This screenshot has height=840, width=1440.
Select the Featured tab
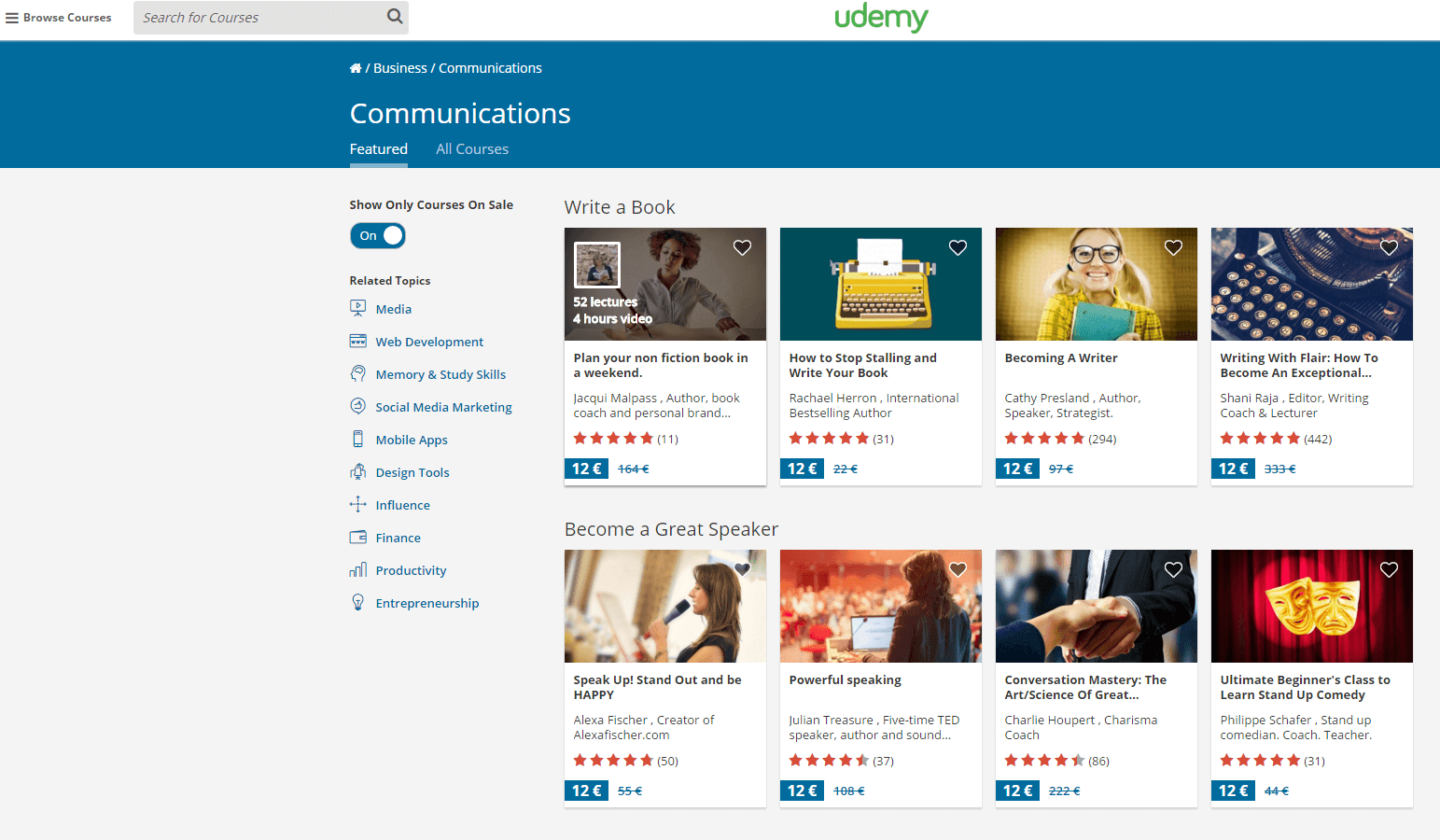tap(378, 148)
